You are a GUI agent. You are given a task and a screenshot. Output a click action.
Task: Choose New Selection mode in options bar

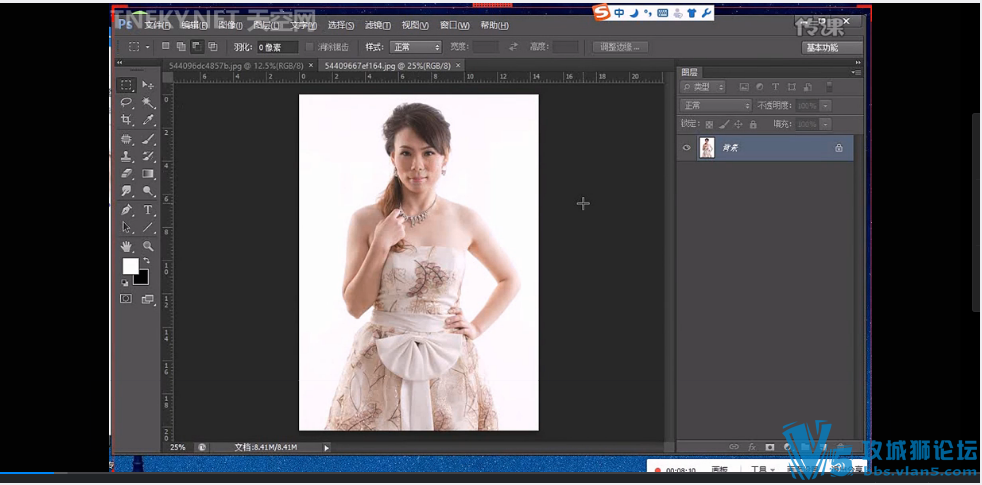165,46
